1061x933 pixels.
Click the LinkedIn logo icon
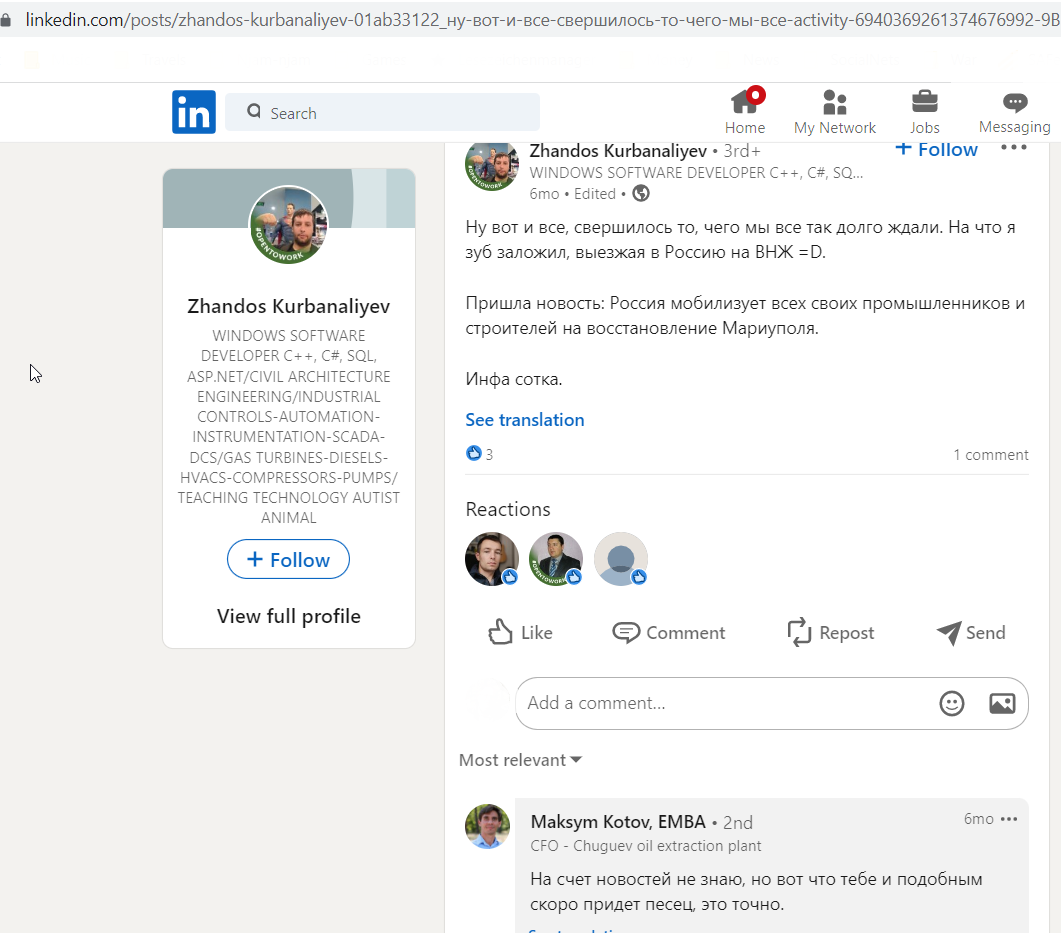pos(194,112)
